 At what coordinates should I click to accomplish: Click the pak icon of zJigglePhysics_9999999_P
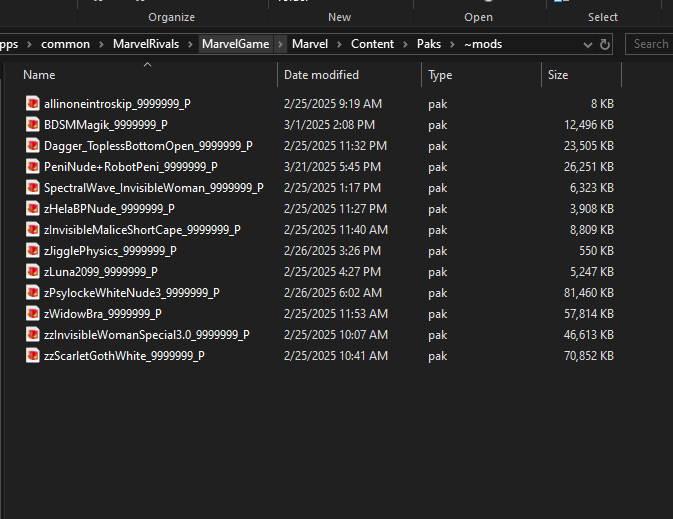[x=33, y=251]
